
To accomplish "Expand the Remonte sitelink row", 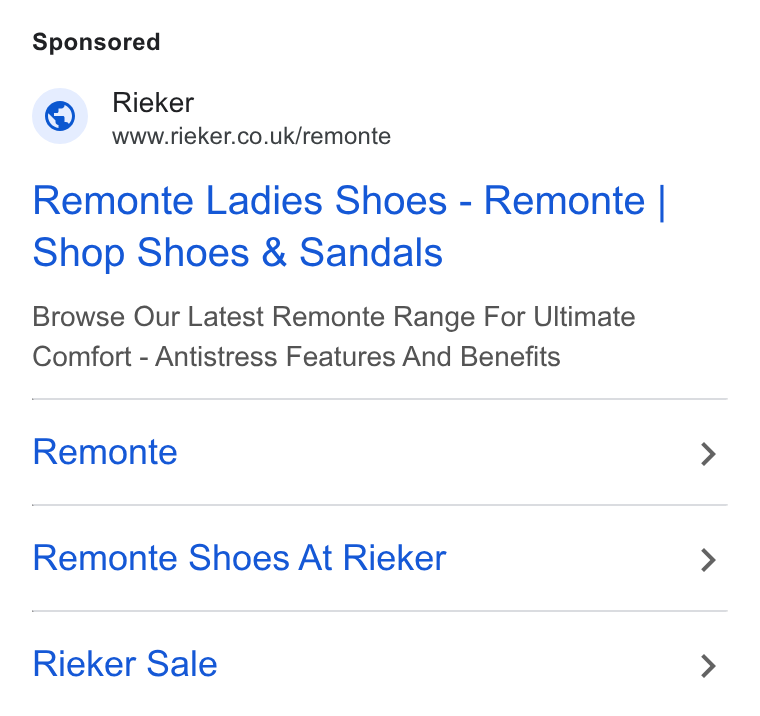I will pos(380,452).
